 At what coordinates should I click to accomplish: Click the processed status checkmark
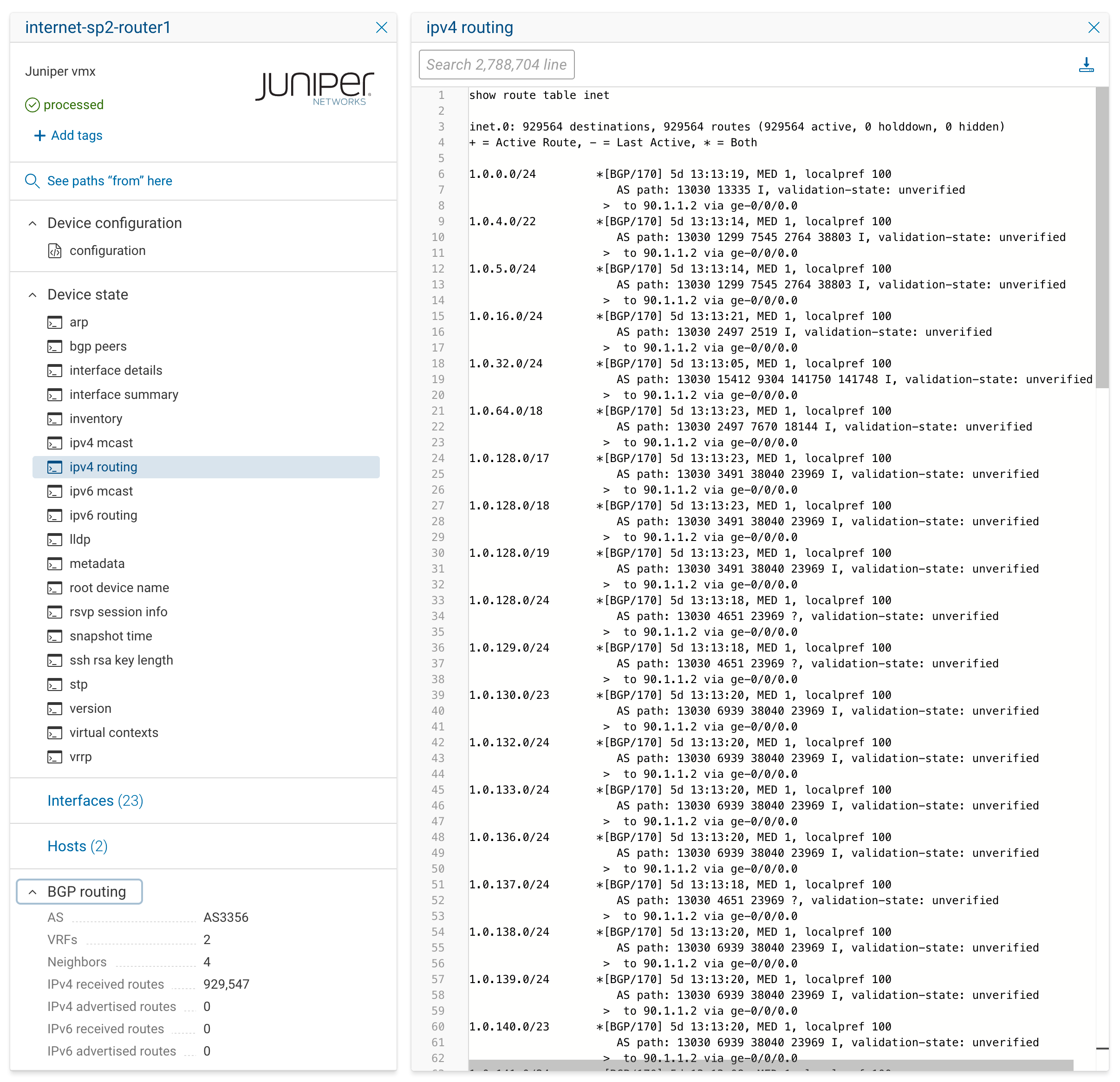(33, 104)
